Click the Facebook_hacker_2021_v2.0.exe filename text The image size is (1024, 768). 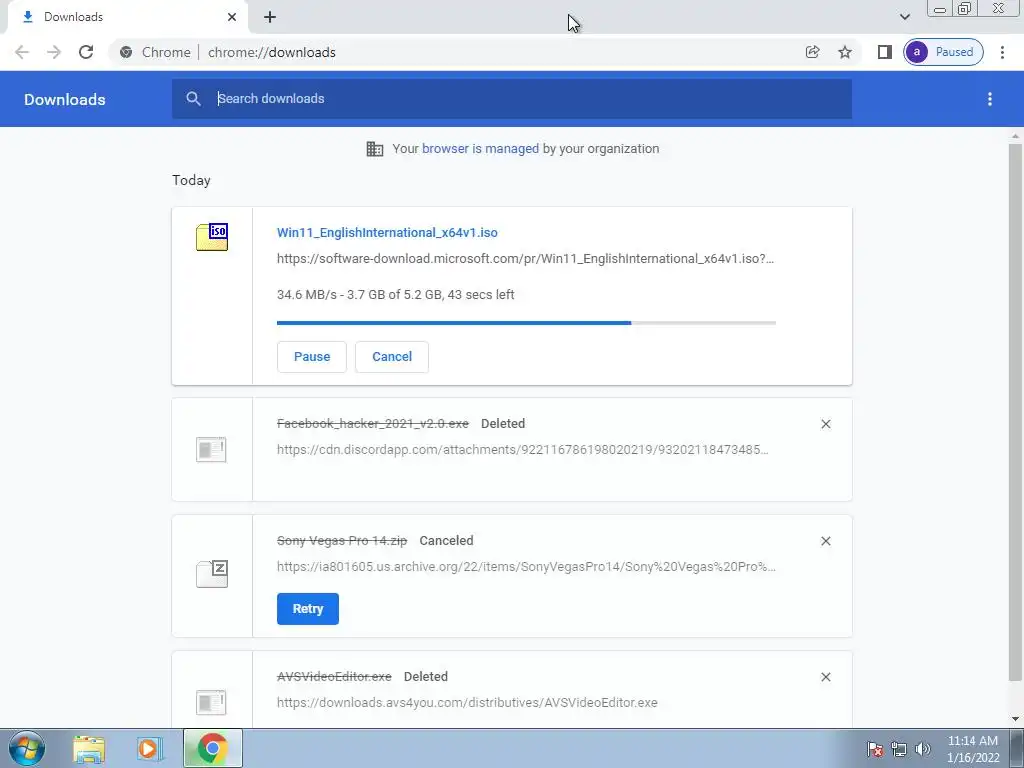tap(373, 423)
